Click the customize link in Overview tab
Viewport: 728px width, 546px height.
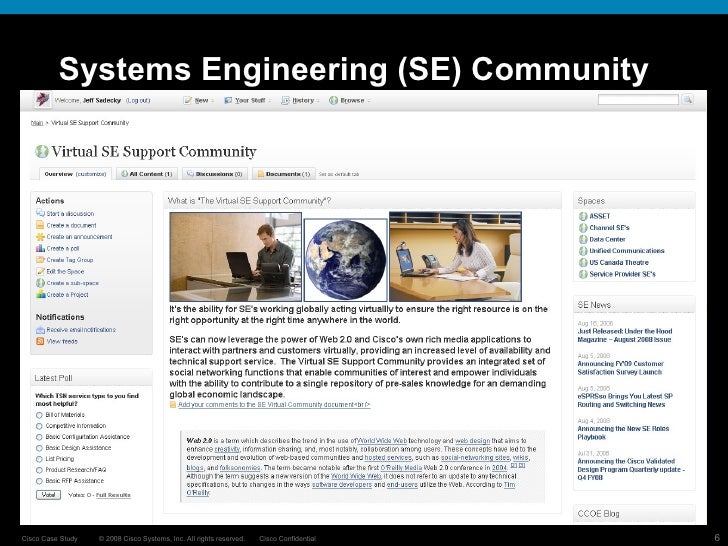[x=91, y=174]
